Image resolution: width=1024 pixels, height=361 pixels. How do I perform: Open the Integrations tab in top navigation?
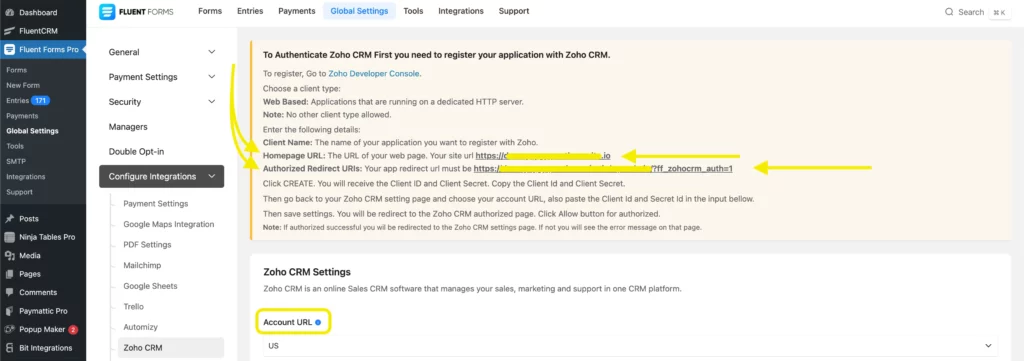(x=461, y=11)
